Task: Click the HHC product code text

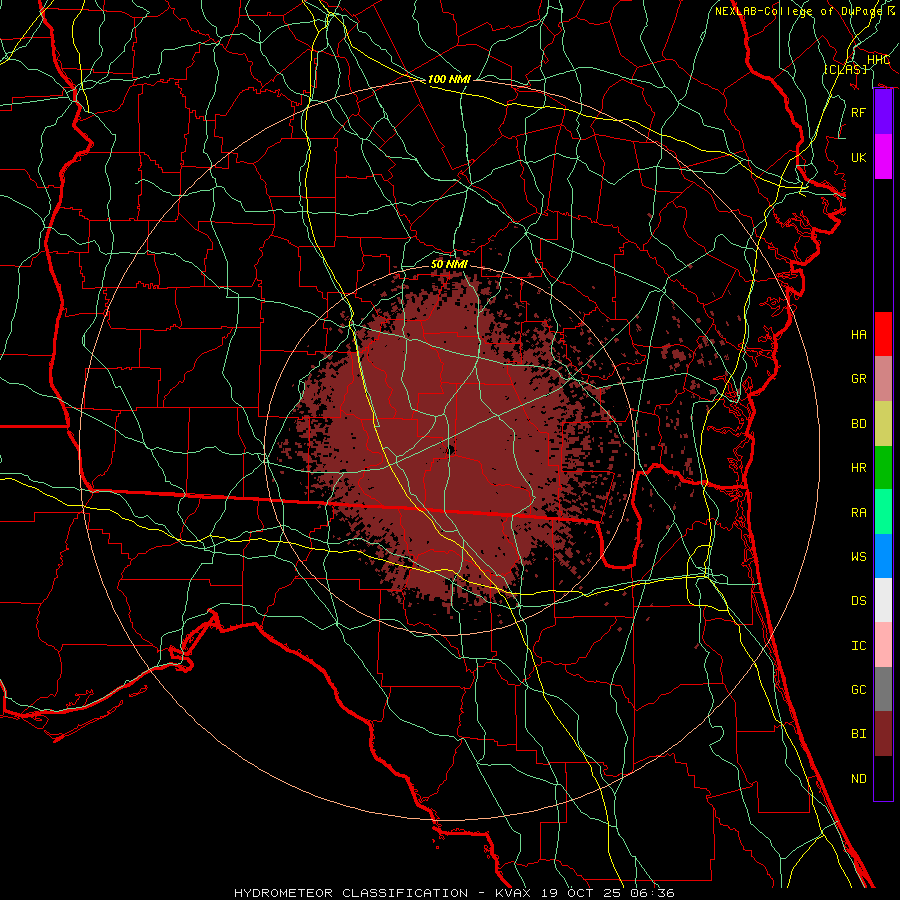Action: click(878, 59)
